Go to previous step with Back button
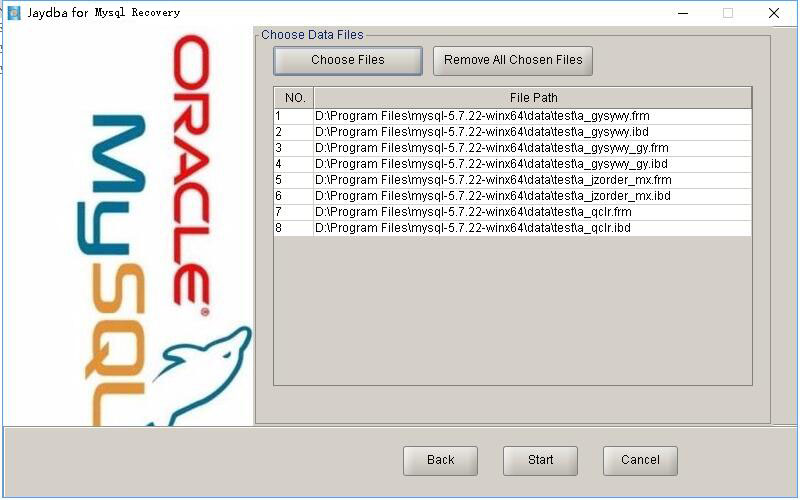The height and width of the screenshot is (500, 800). pos(440,461)
